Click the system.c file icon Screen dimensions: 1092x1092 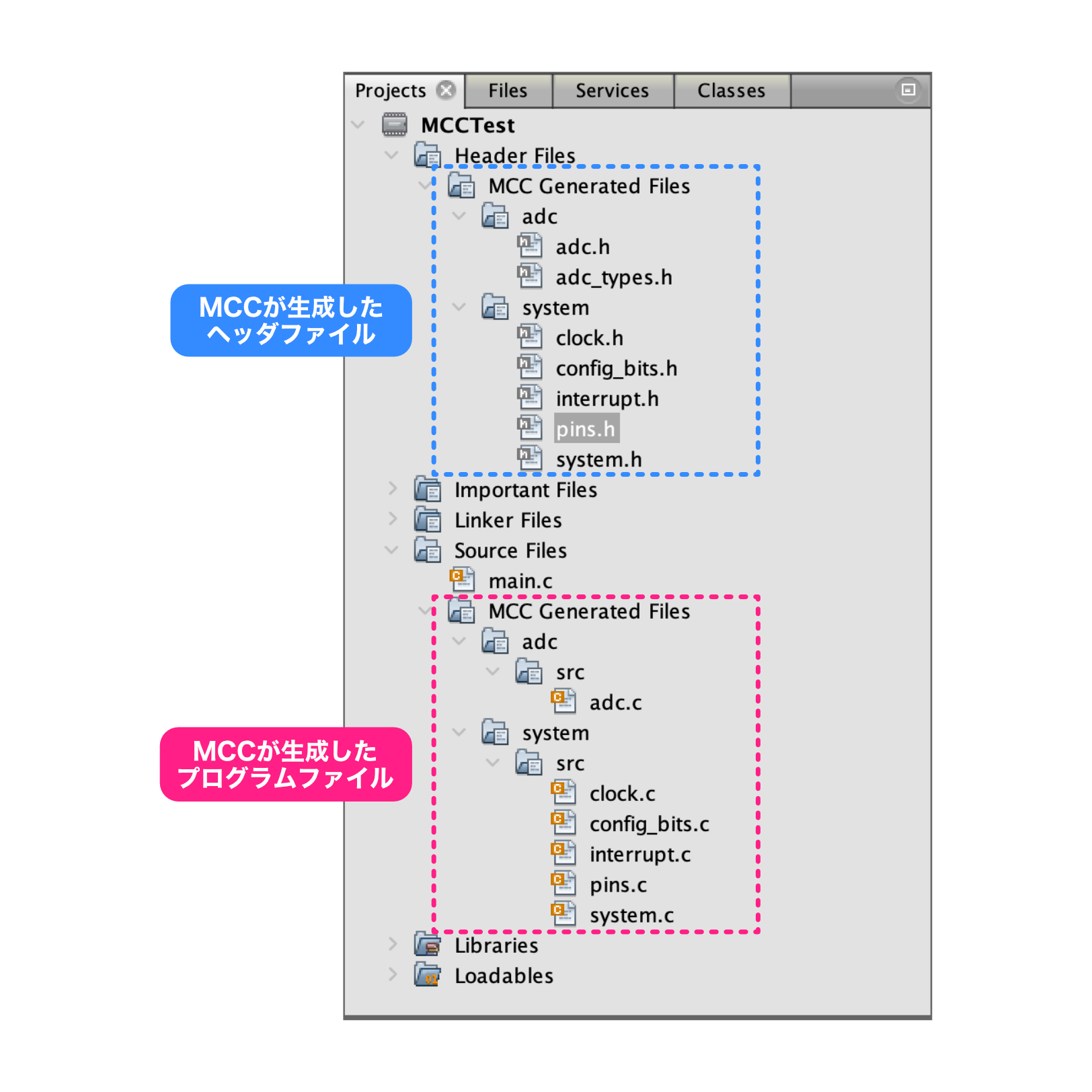point(563,914)
